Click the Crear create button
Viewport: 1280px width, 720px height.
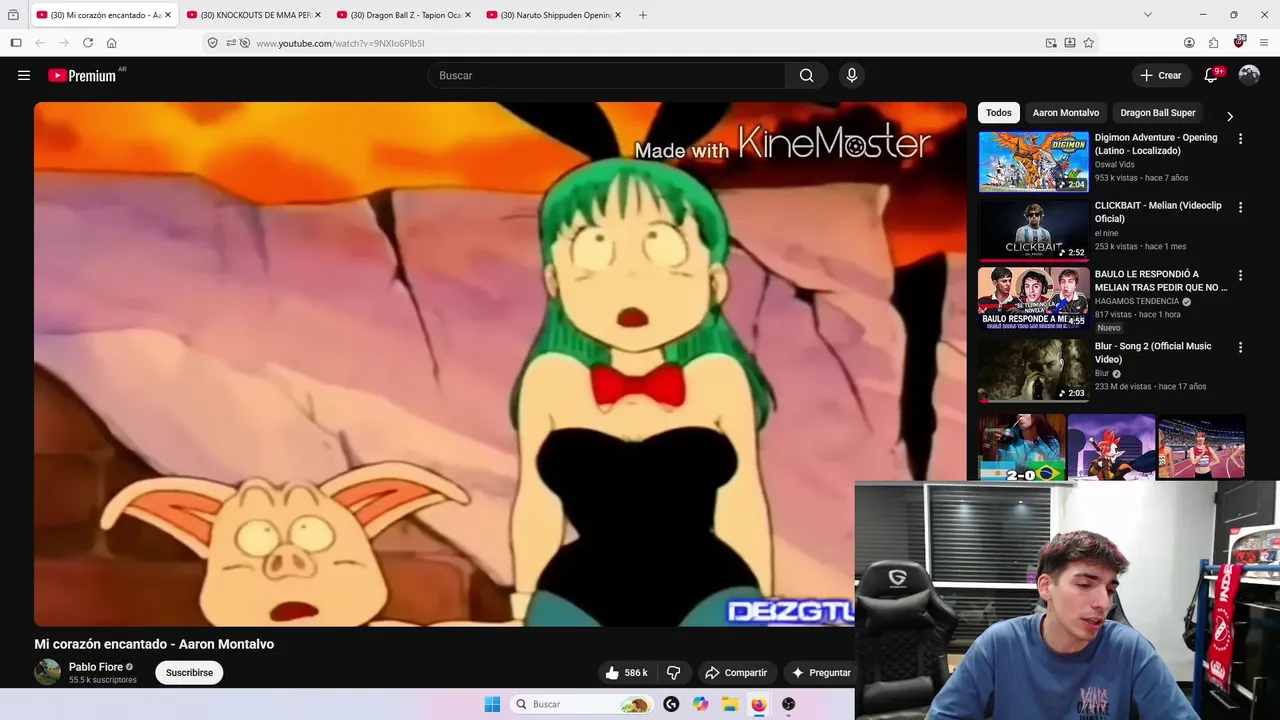1160,75
